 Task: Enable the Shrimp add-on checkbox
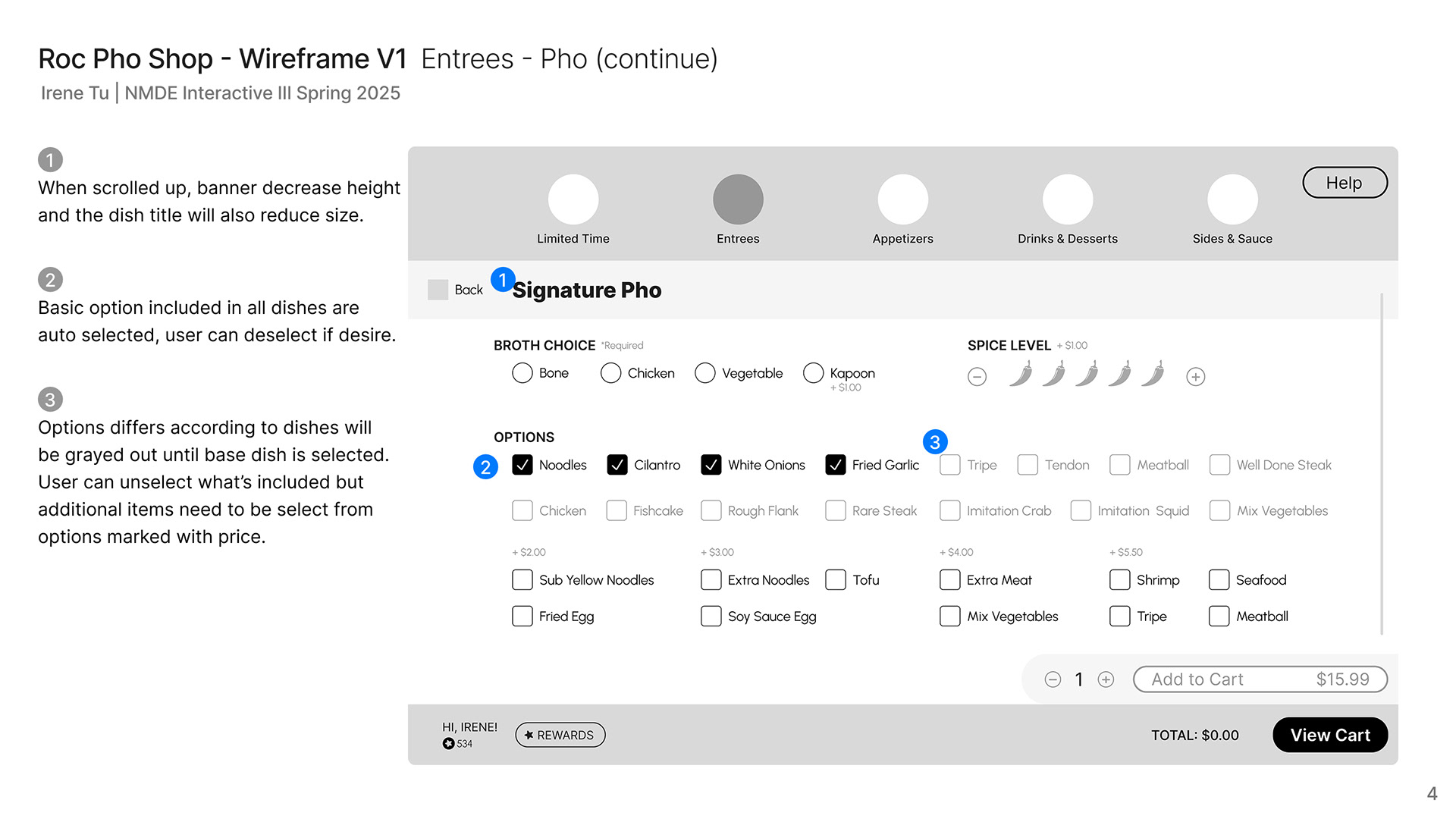tap(1119, 580)
